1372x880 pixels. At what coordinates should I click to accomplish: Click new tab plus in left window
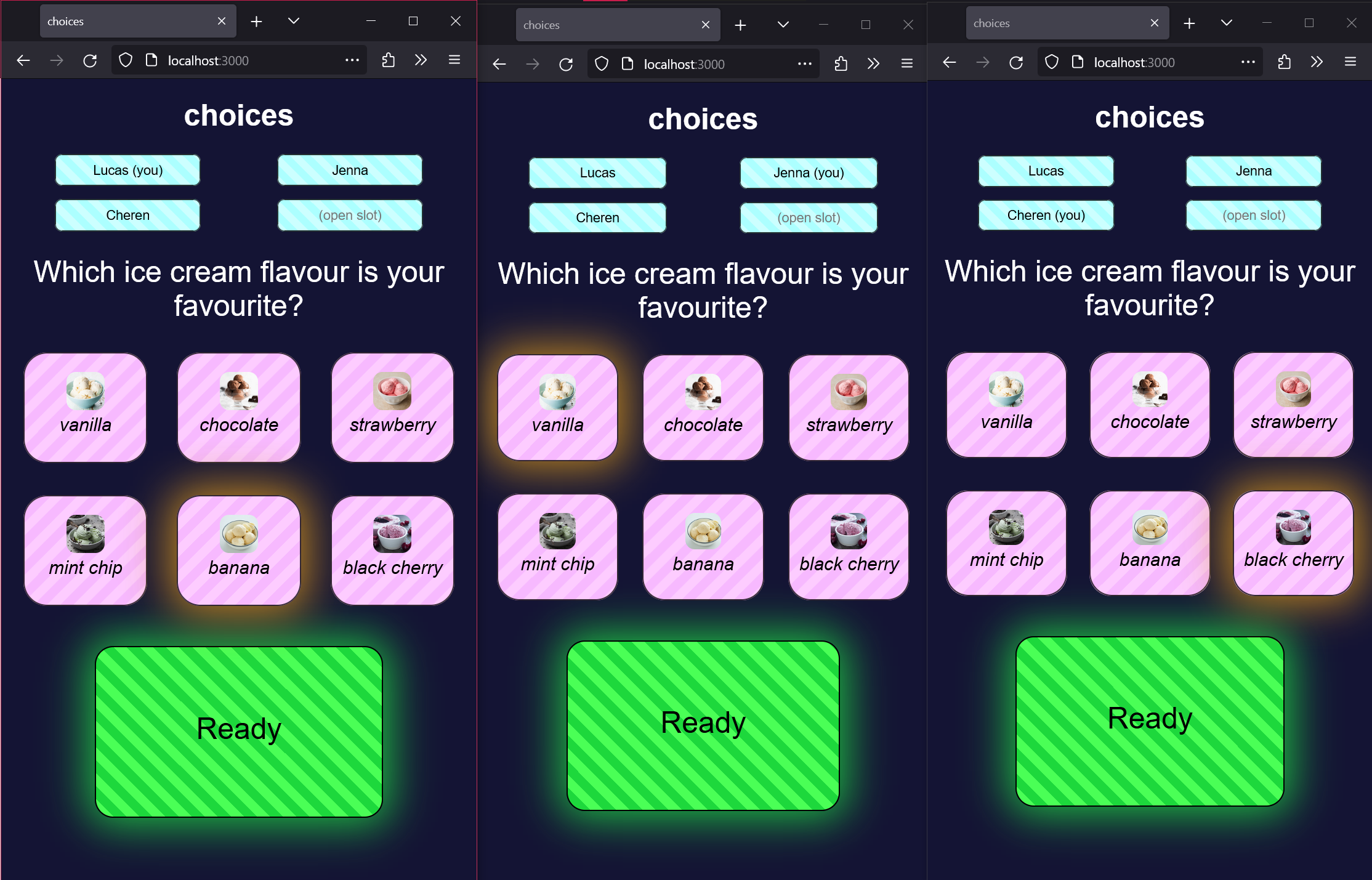256,22
